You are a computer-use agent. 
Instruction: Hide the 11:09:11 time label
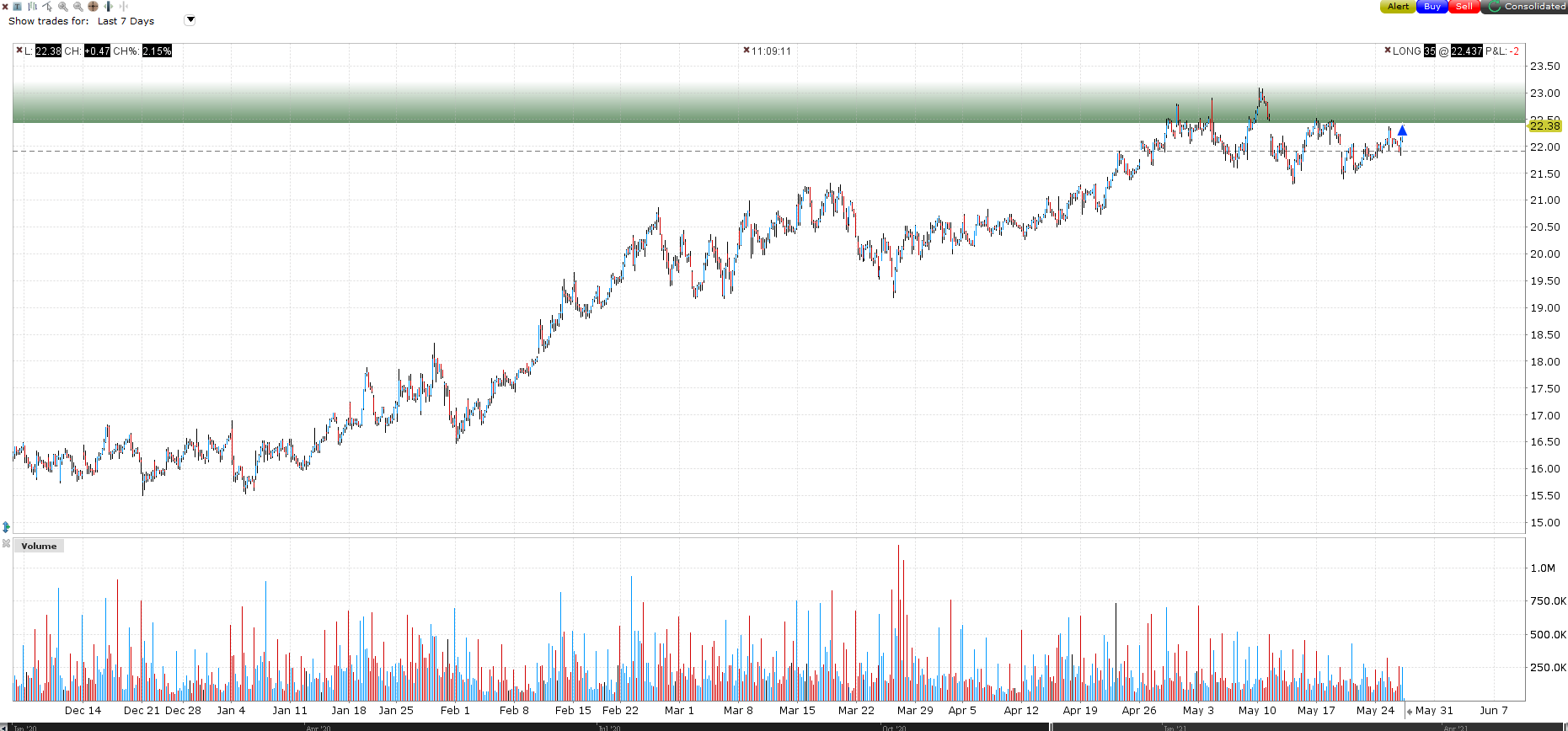coord(747,51)
